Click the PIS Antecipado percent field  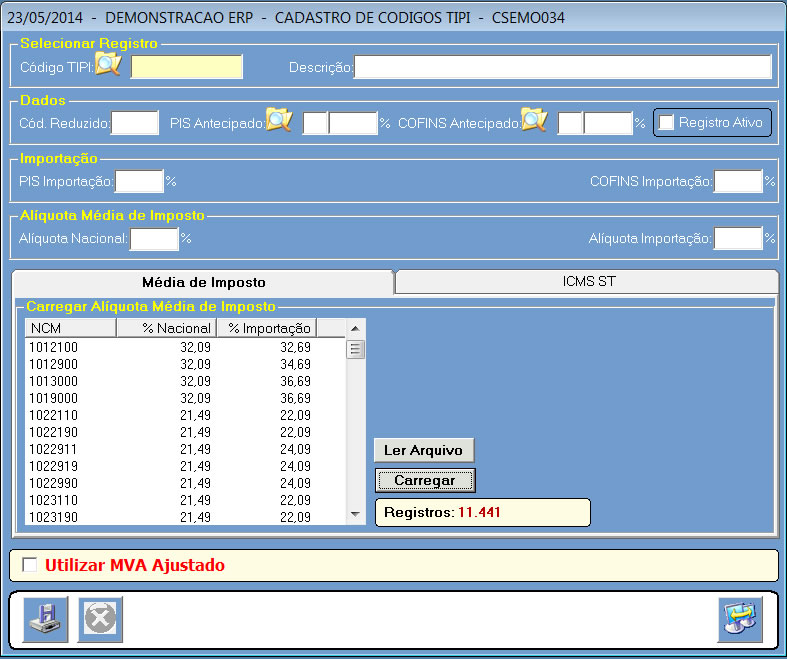353,123
